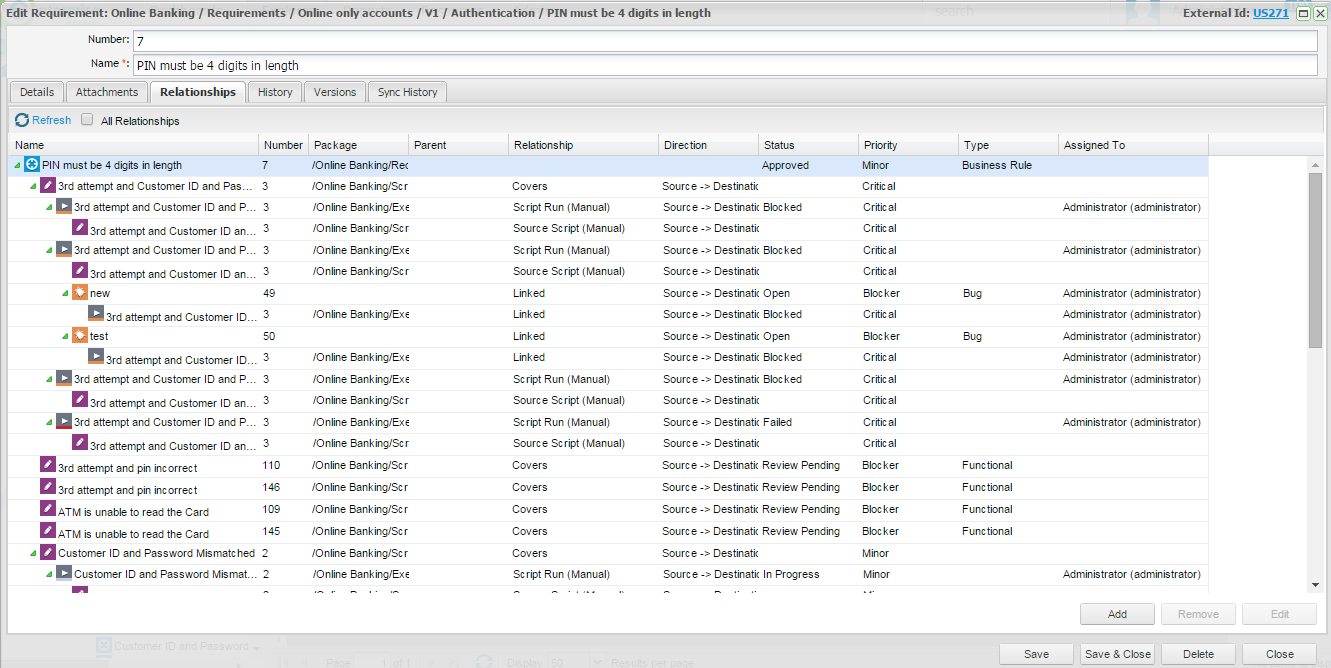Click script icon of Customer ID and Password Mismatched
The image size is (1331, 668).
point(47,552)
